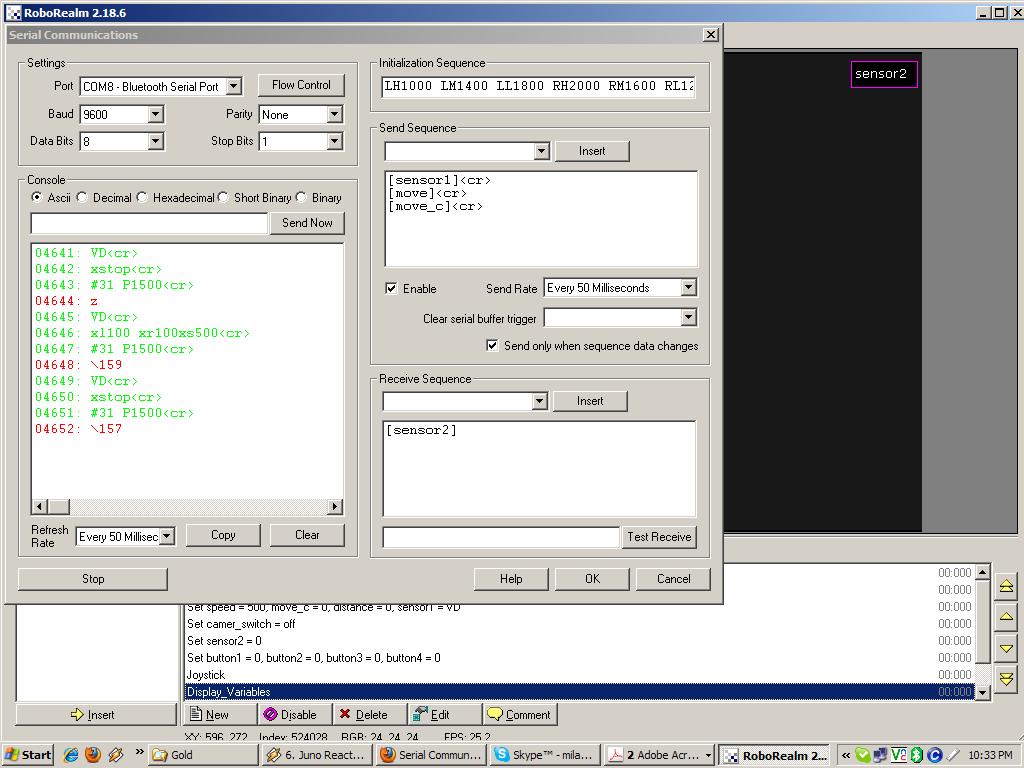Select the Hexadecimal console format
The image size is (1024, 768).
point(142,198)
